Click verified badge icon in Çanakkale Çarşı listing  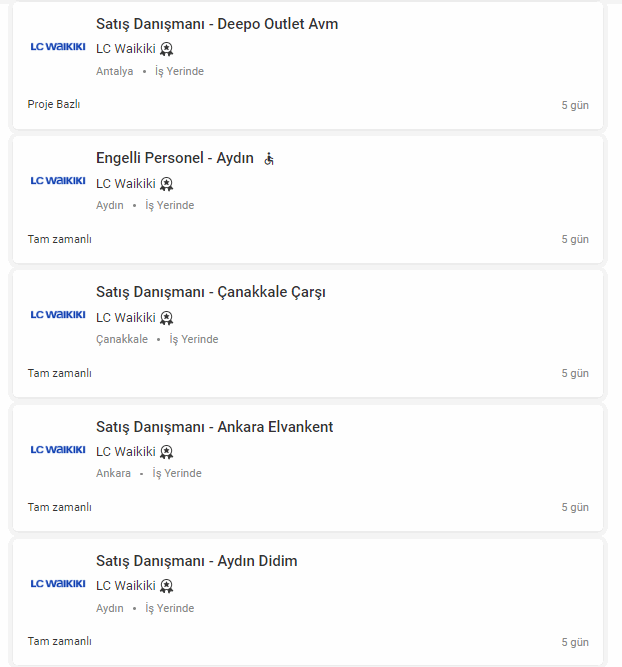167,318
